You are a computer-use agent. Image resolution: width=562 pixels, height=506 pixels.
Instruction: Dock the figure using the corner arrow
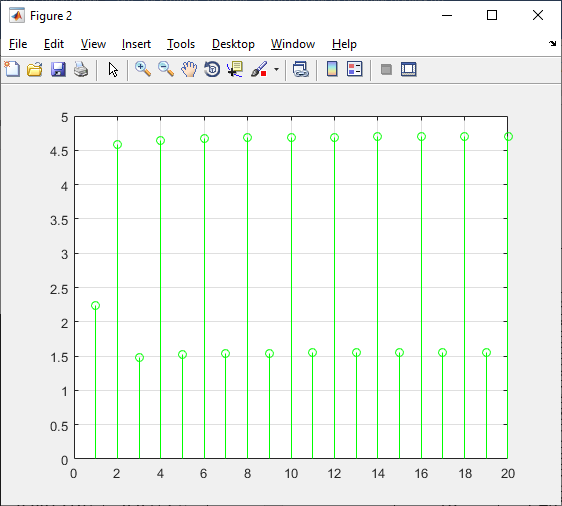[x=552, y=44]
